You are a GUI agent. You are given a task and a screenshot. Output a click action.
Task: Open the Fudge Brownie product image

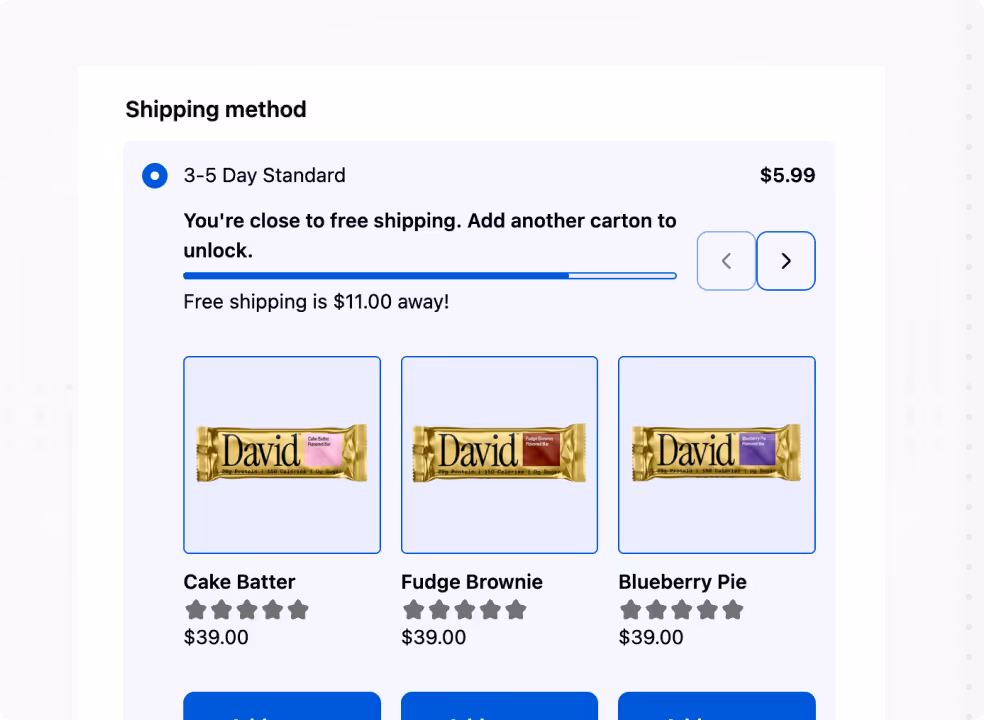[x=499, y=455]
